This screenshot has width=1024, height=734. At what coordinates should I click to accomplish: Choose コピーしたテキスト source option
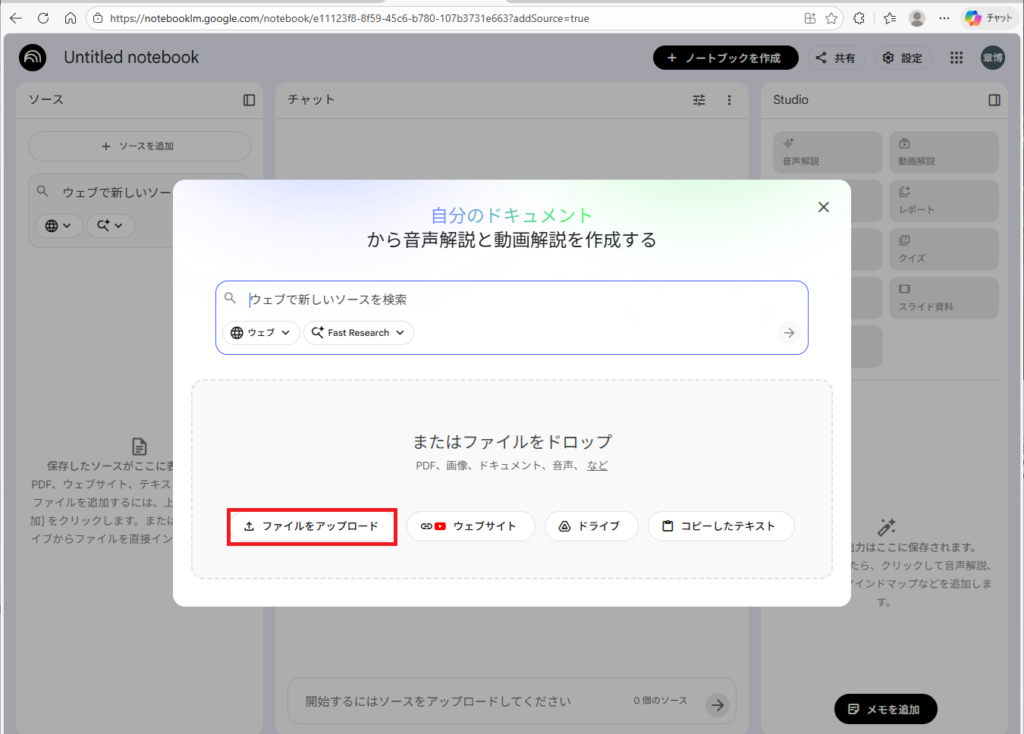pyautogui.click(x=720, y=526)
